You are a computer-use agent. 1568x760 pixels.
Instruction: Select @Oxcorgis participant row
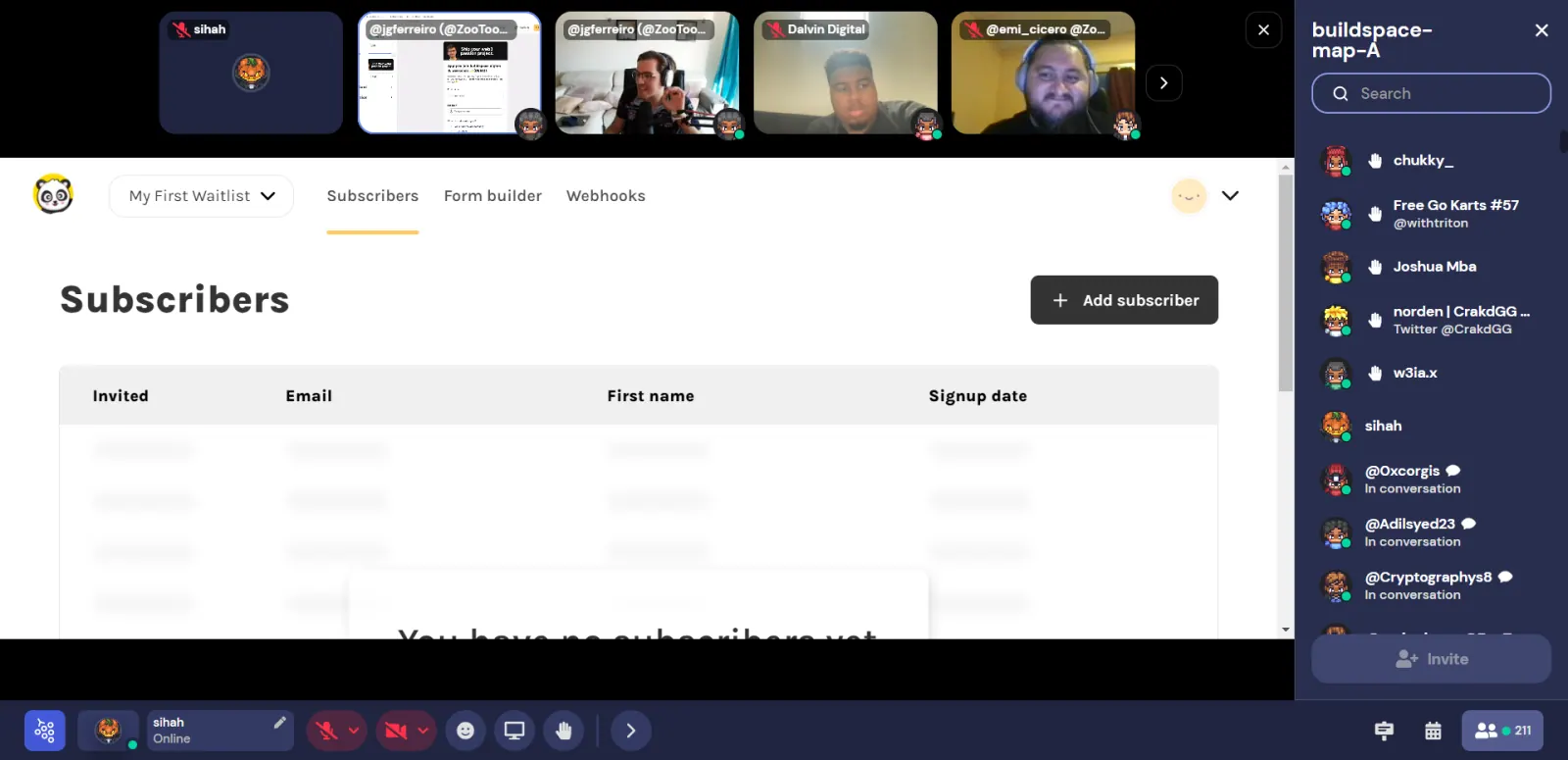click(x=1431, y=480)
